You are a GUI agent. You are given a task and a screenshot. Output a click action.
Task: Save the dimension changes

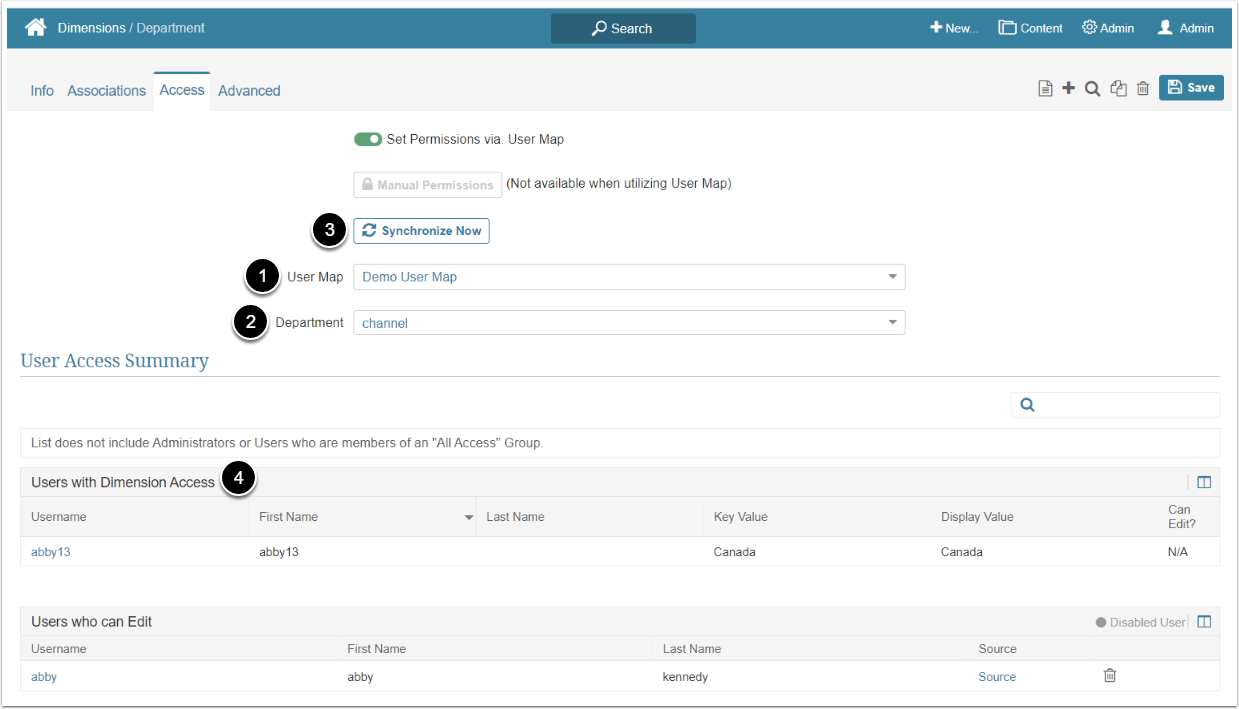tap(1191, 88)
